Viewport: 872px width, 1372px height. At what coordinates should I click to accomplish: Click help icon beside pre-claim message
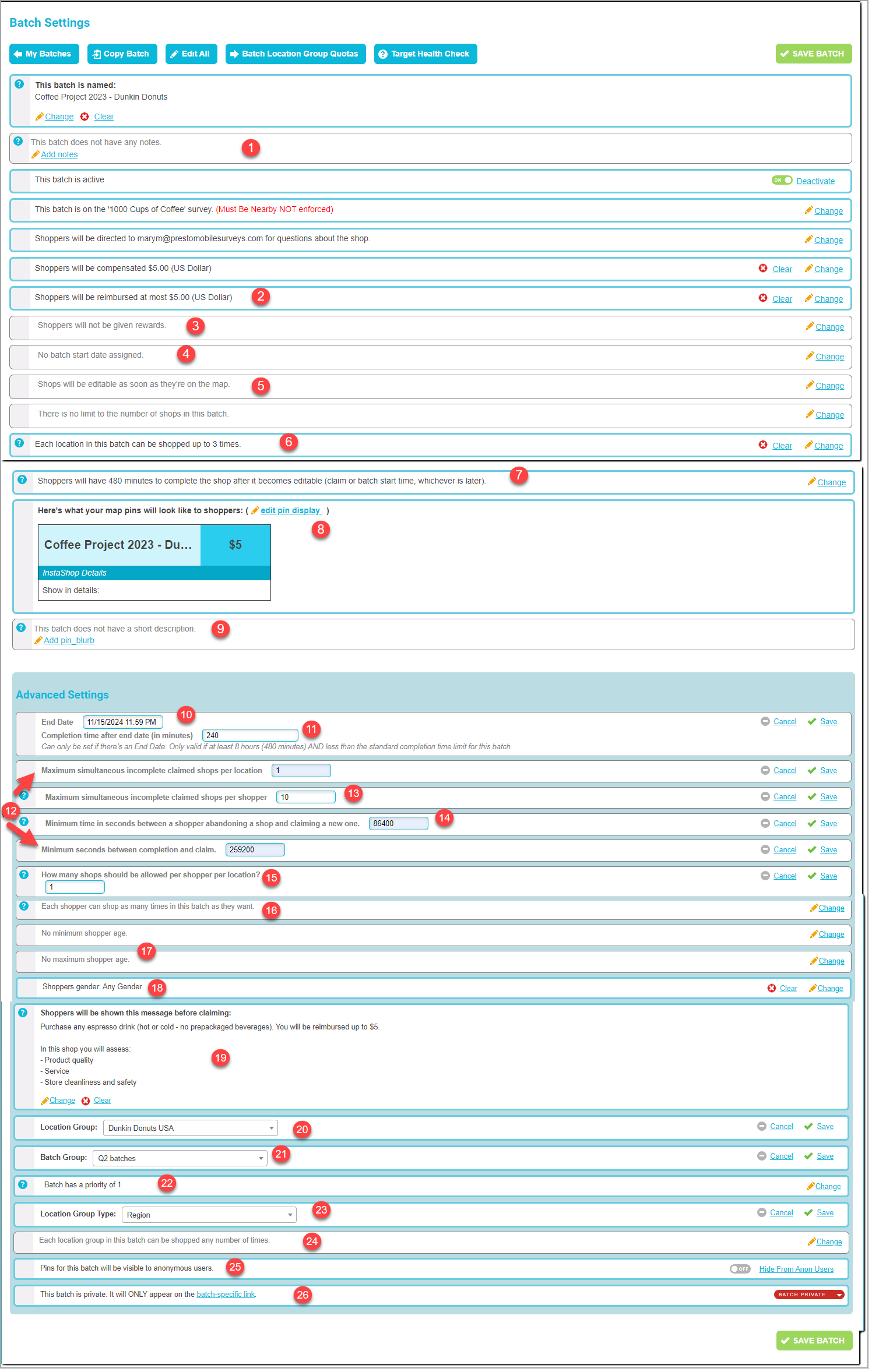click(x=23, y=1013)
